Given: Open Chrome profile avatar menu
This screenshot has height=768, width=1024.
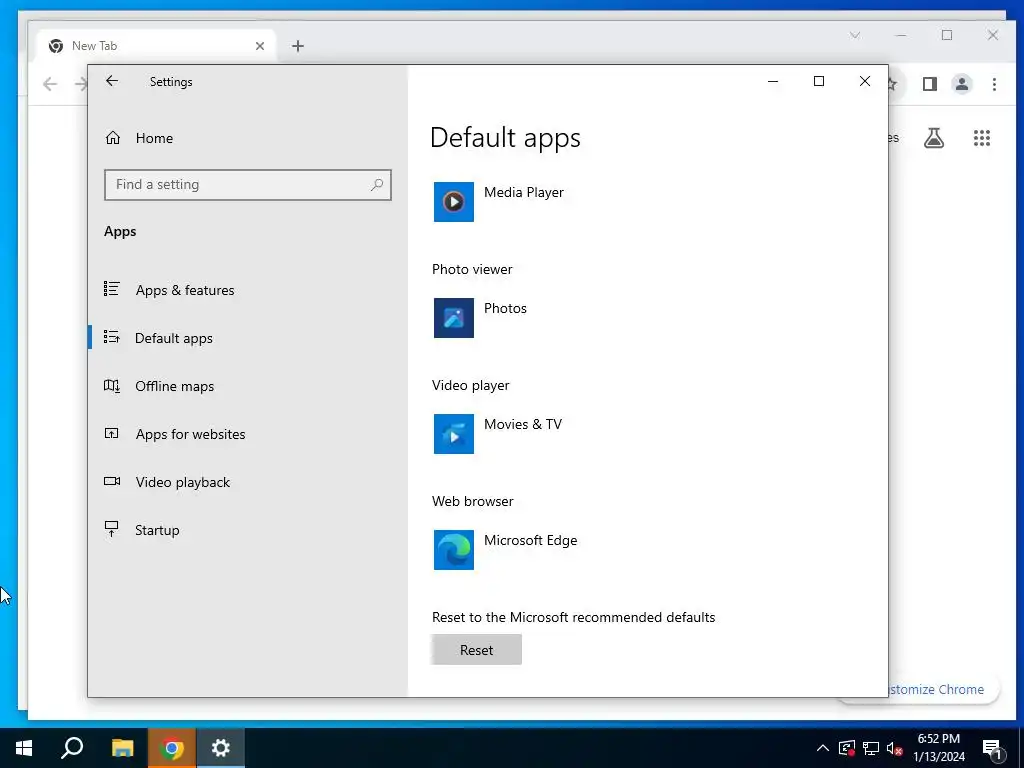Looking at the screenshot, I should click(x=962, y=84).
